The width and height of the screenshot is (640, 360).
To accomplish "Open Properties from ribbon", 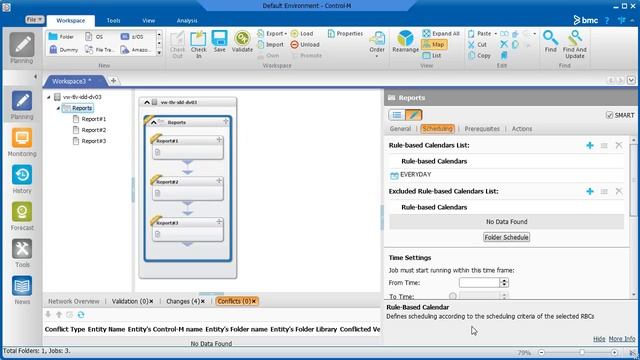I will pyautogui.click(x=345, y=33).
